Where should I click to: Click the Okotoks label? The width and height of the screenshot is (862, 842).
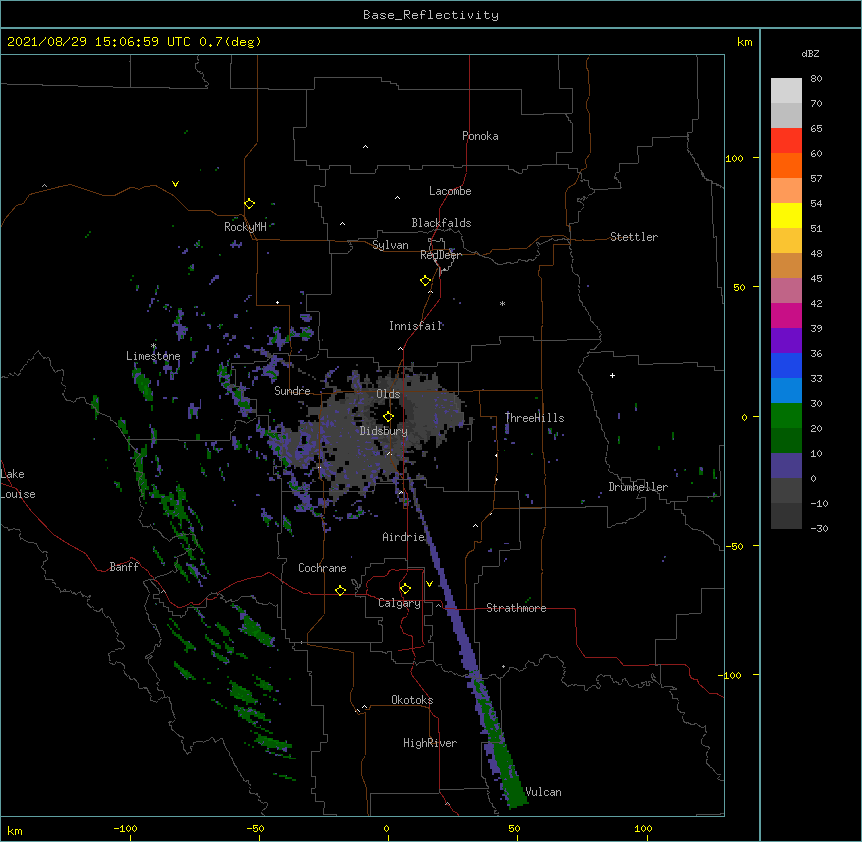(412, 700)
